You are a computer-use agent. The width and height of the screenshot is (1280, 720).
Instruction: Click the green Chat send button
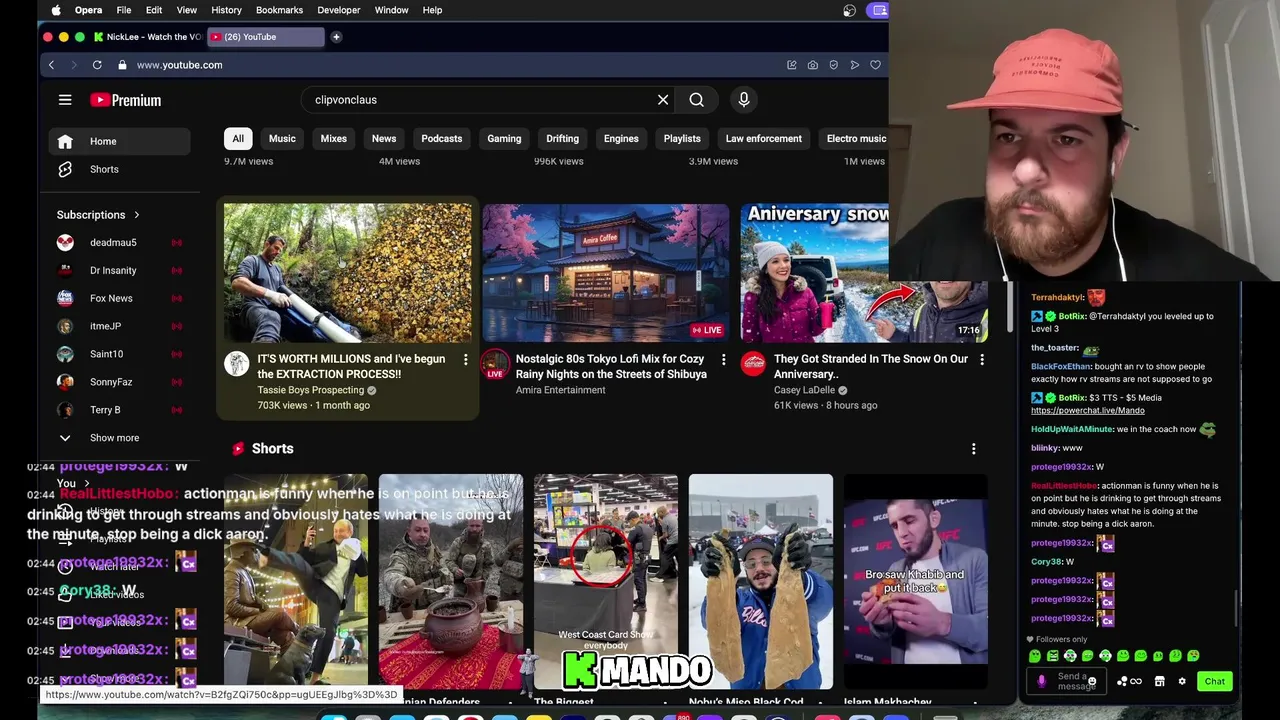point(1214,682)
